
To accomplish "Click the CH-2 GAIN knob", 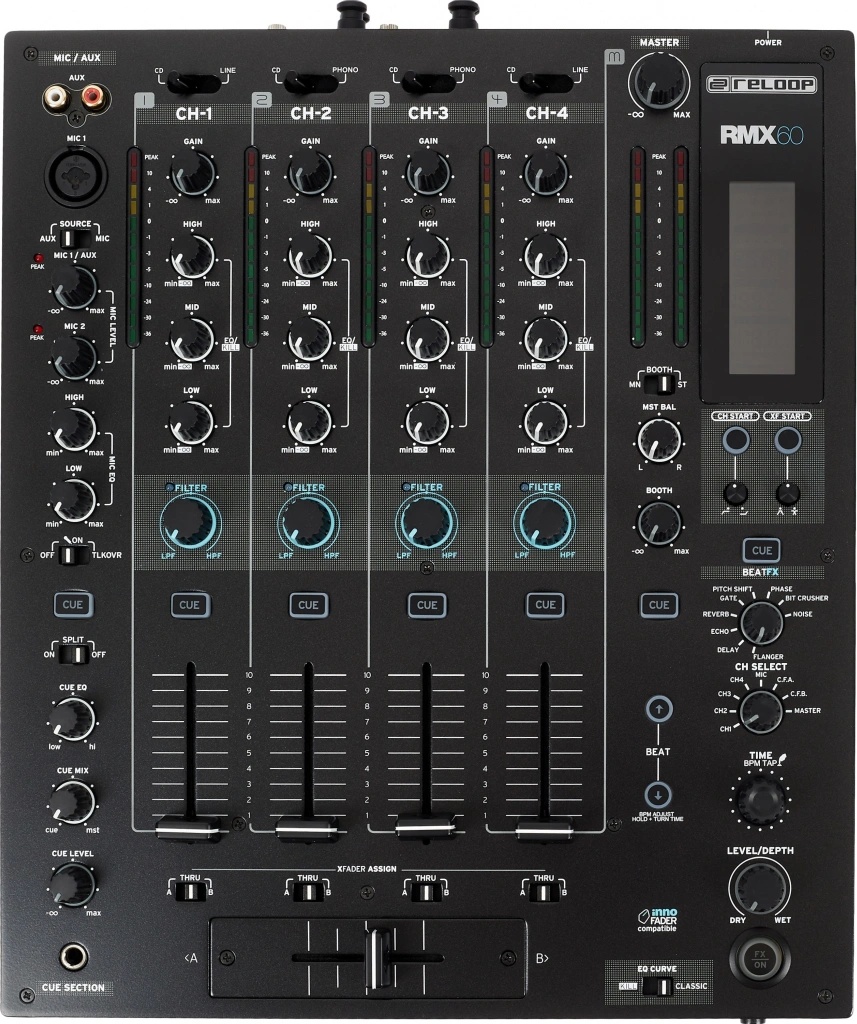I will [310, 173].
